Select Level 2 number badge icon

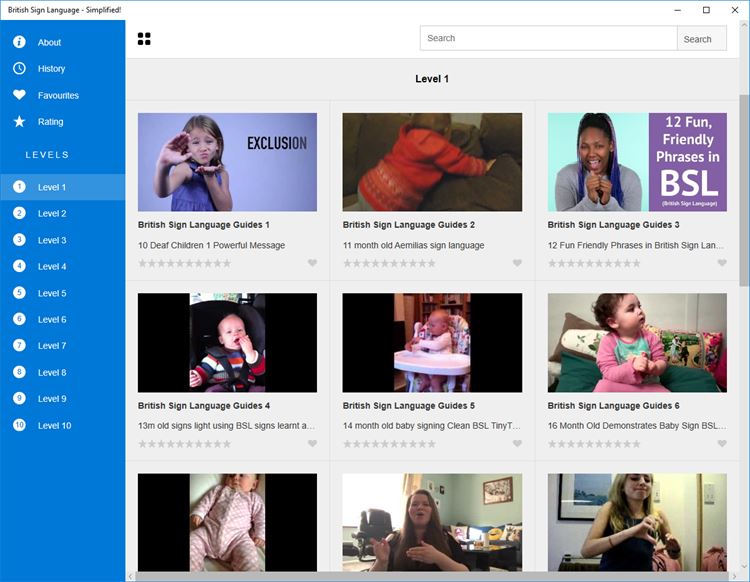(19, 213)
